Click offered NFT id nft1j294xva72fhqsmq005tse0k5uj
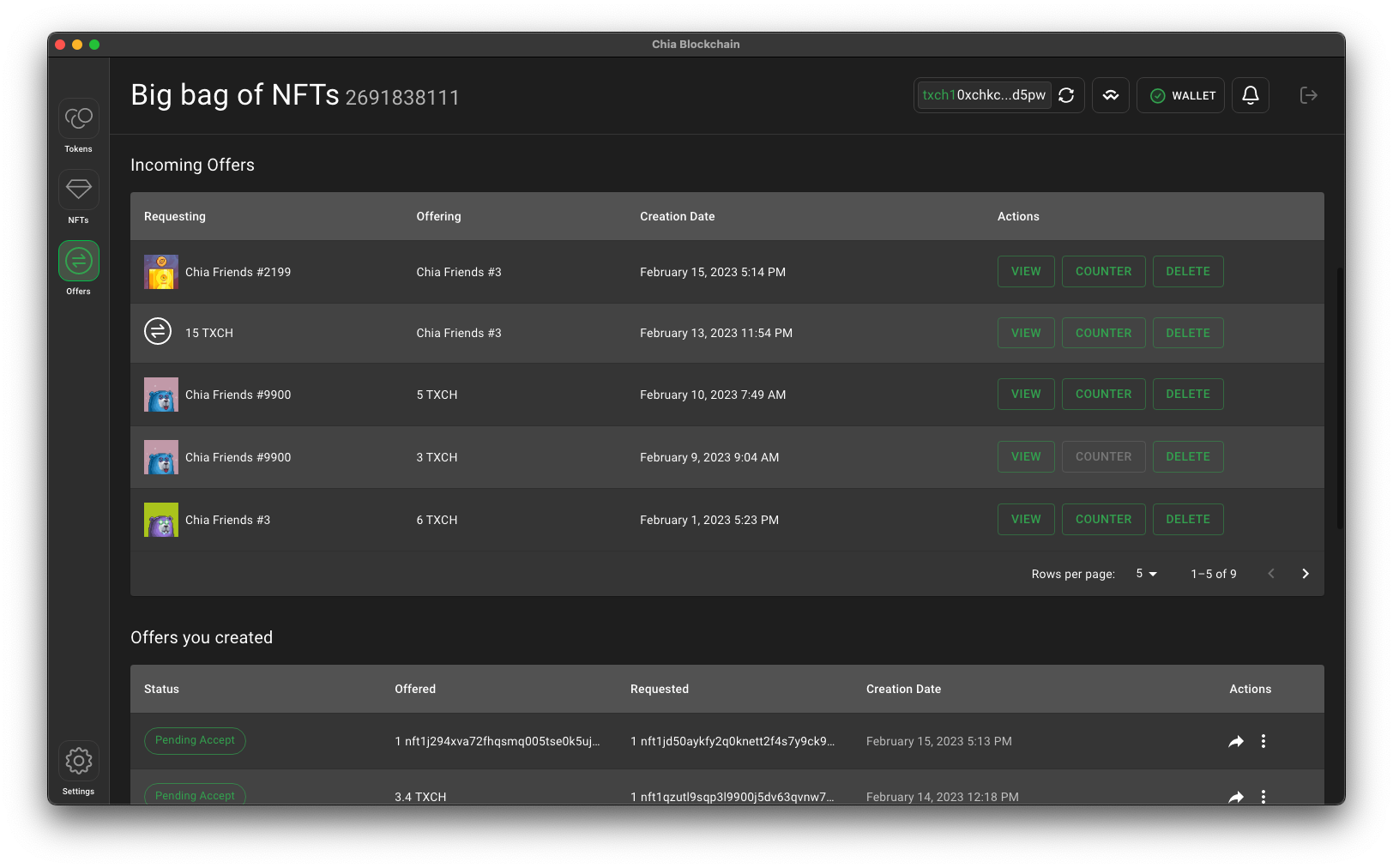 (497, 741)
